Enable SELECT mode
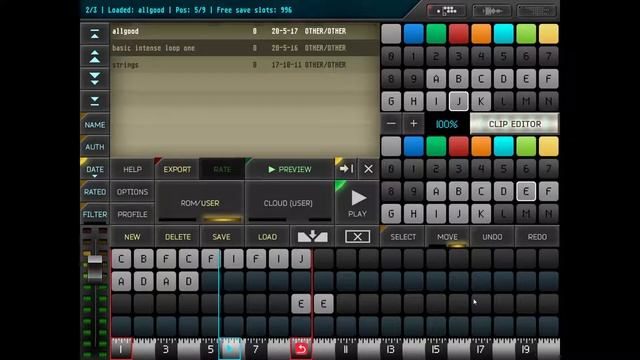640x360 pixels. [403, 237]
